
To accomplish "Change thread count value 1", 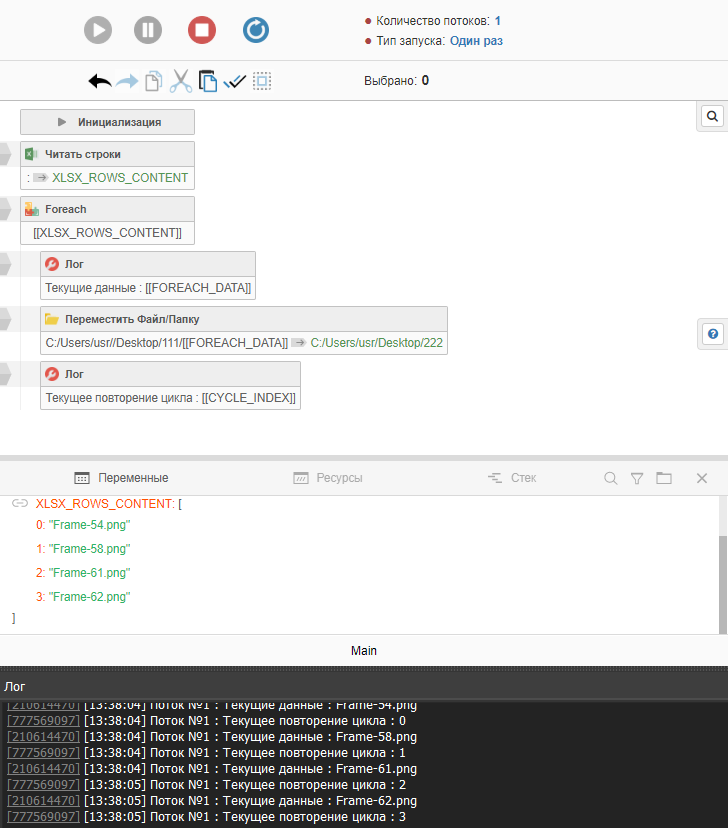I will pyautogui.click(x=498, y=20).
